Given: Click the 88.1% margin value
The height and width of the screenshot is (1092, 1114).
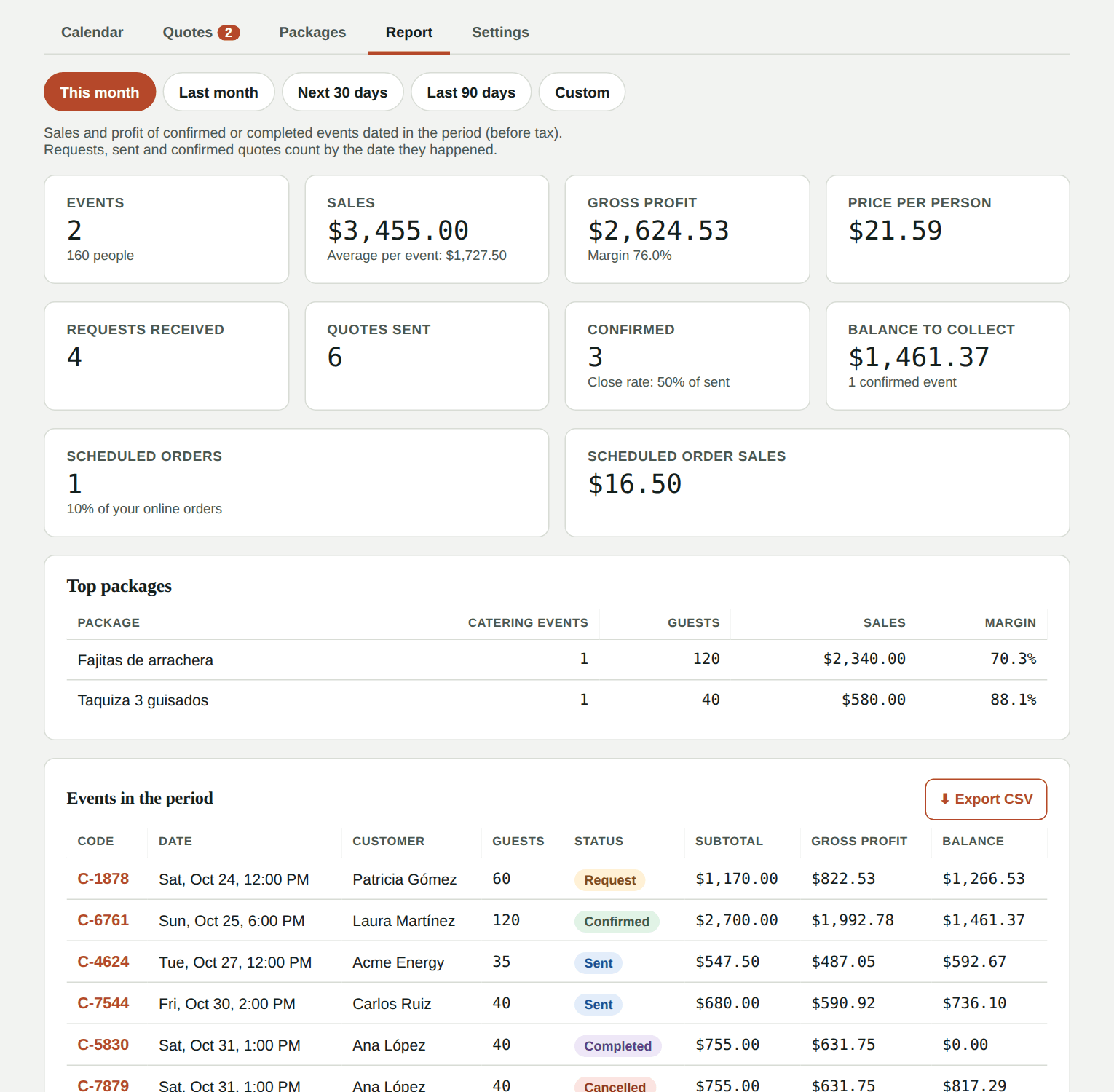Looking at the screenshot, I should [1013, 700].
